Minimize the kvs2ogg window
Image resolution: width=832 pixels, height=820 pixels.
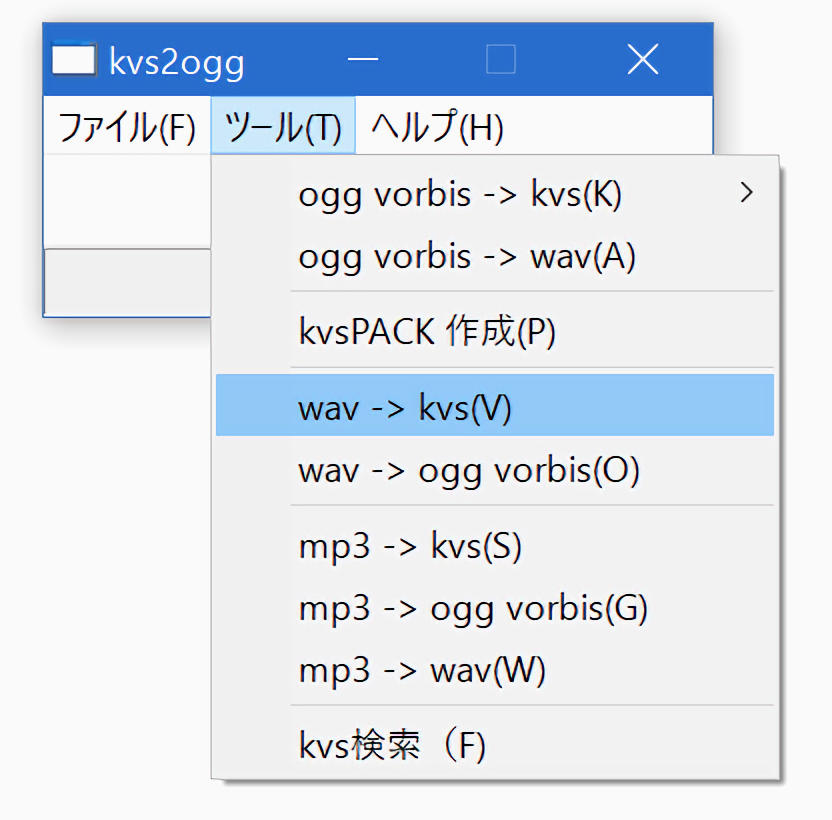(x=362, y=61)
